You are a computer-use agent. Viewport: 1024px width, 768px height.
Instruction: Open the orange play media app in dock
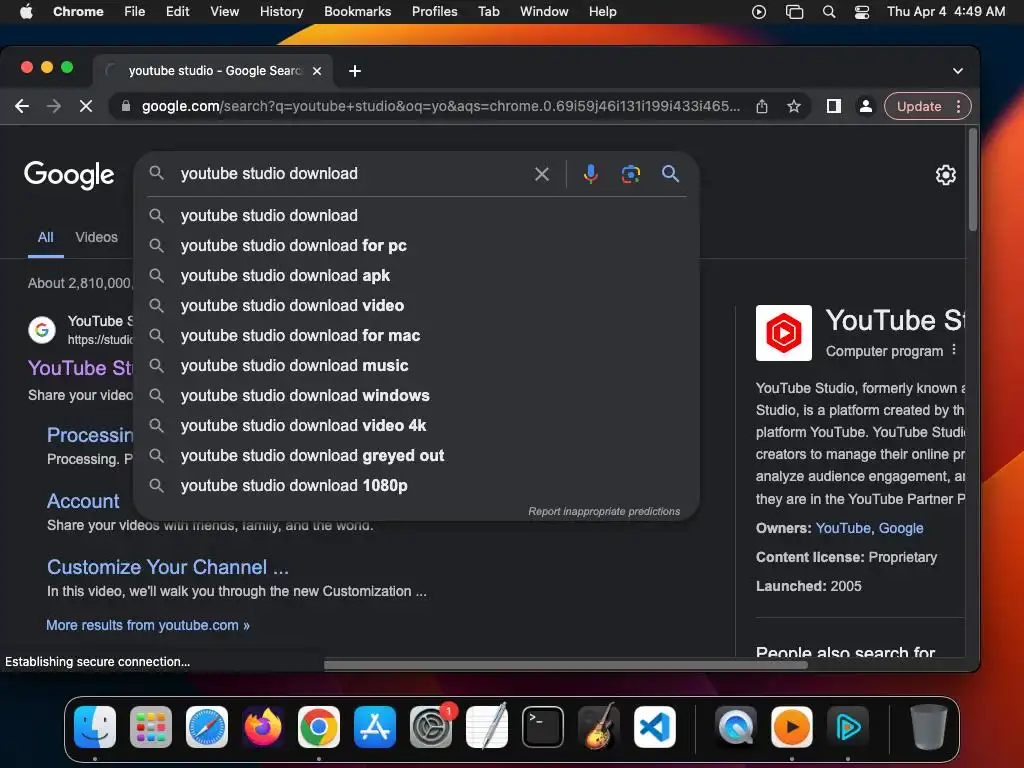(792, 727)
